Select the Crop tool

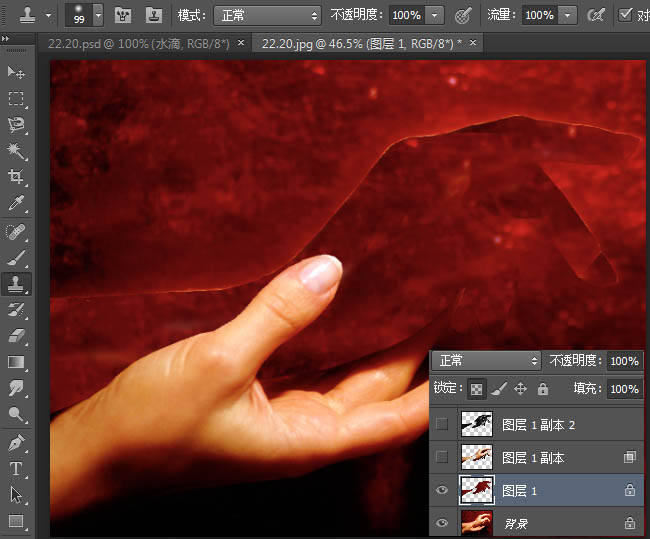[16, 177]
